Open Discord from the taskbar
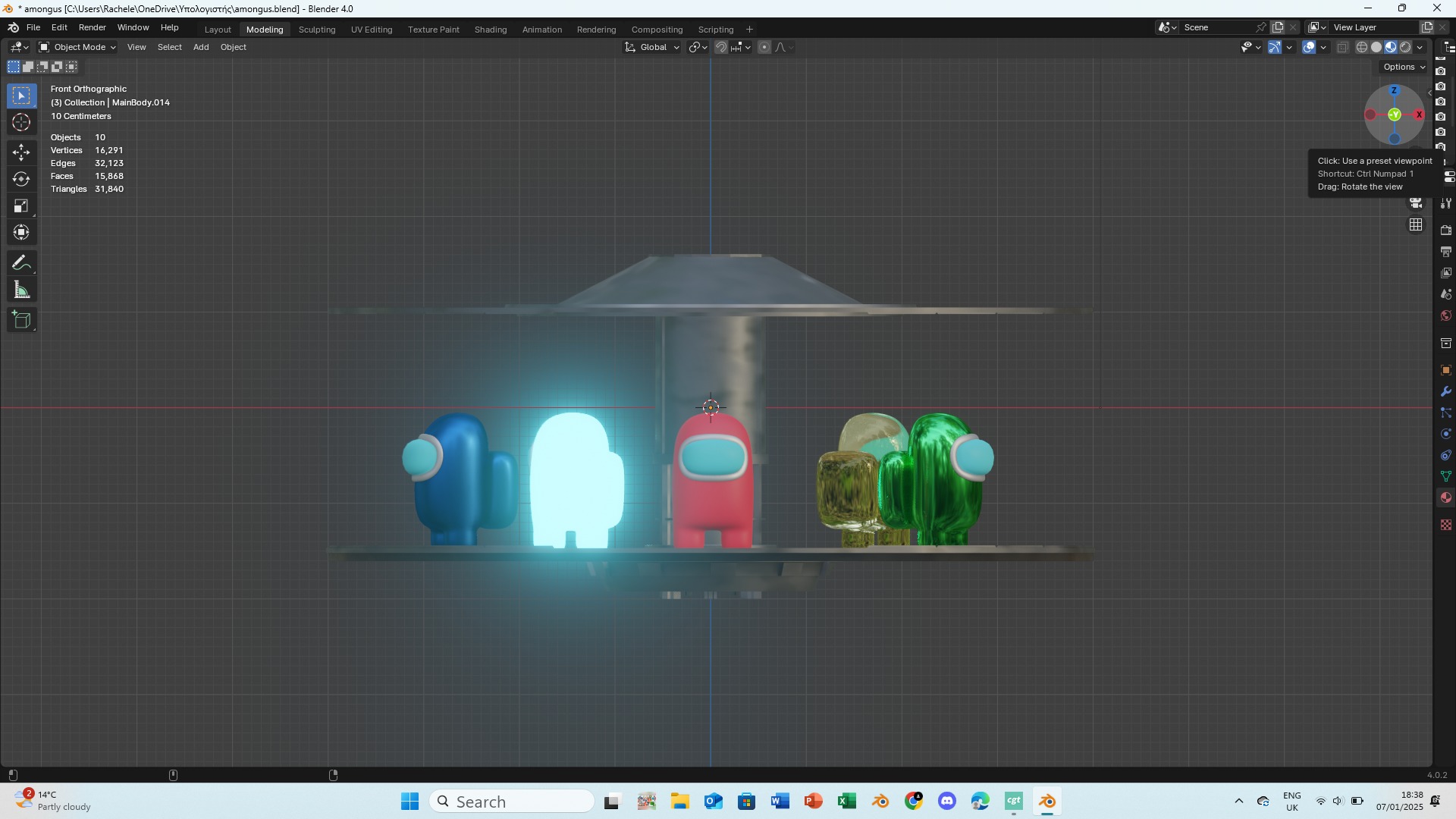1456x819 pixels. pyautogui.click(x=946, y=801)
